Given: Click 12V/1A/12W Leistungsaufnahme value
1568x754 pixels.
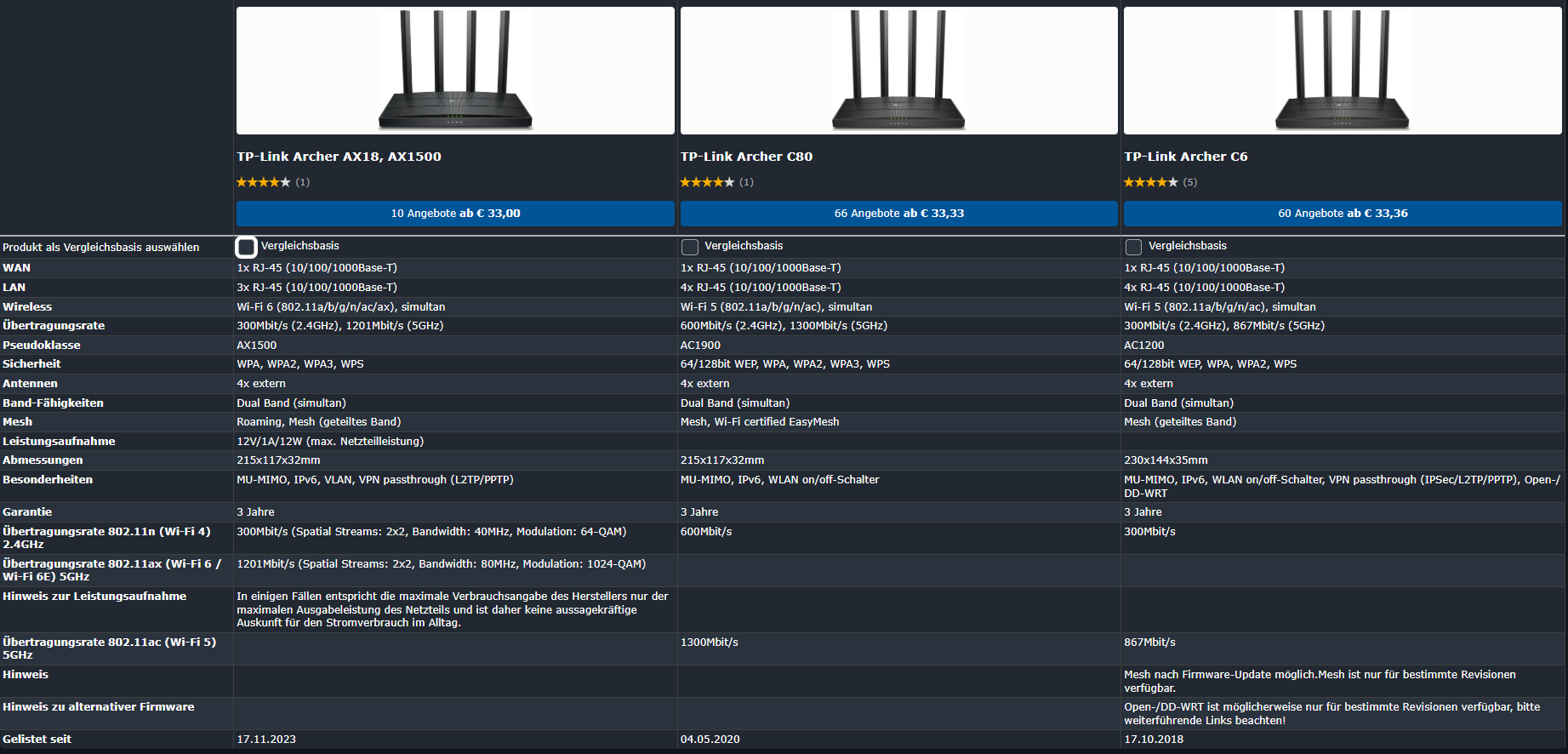Looking at the screenshot, I should tap(330, 442).
